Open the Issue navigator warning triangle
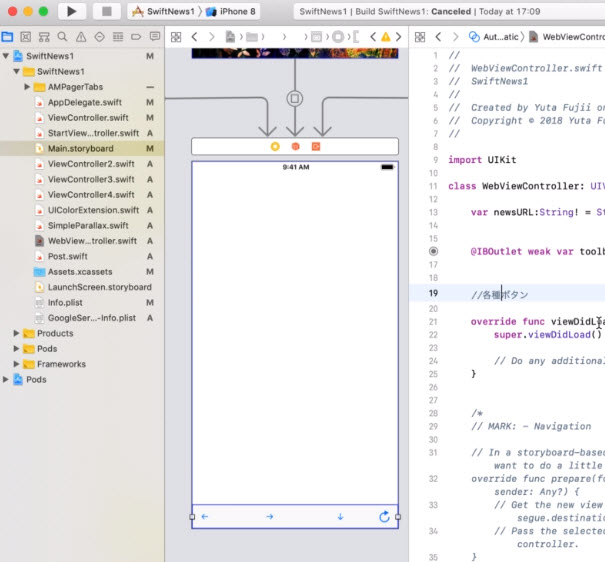This screenshot has height=562, width=605. (81, 37)
